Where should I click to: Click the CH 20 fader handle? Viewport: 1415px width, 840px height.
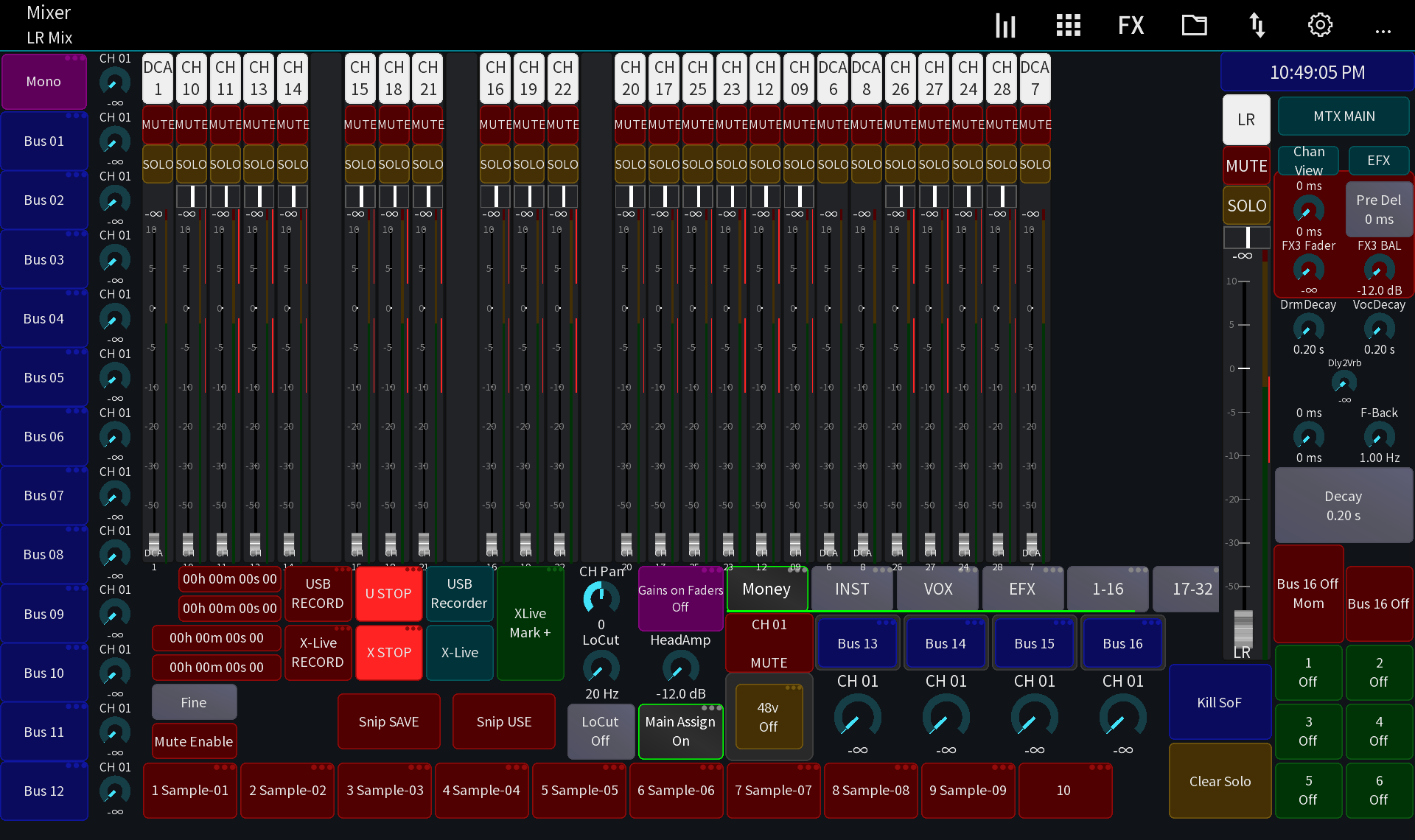pyautogui.click(x=626, y=544)
